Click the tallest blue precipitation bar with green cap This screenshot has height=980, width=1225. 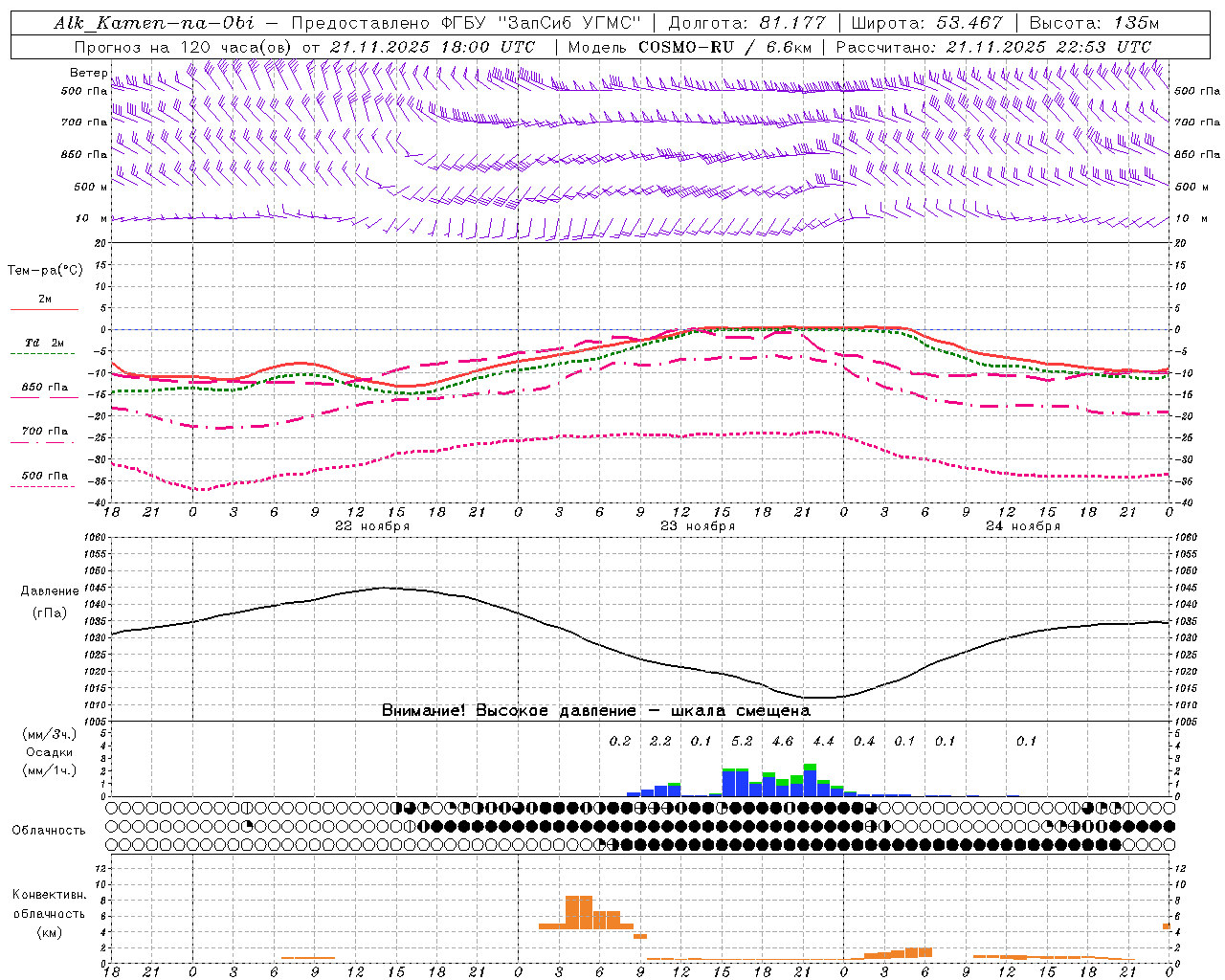[x=810, y=780]
